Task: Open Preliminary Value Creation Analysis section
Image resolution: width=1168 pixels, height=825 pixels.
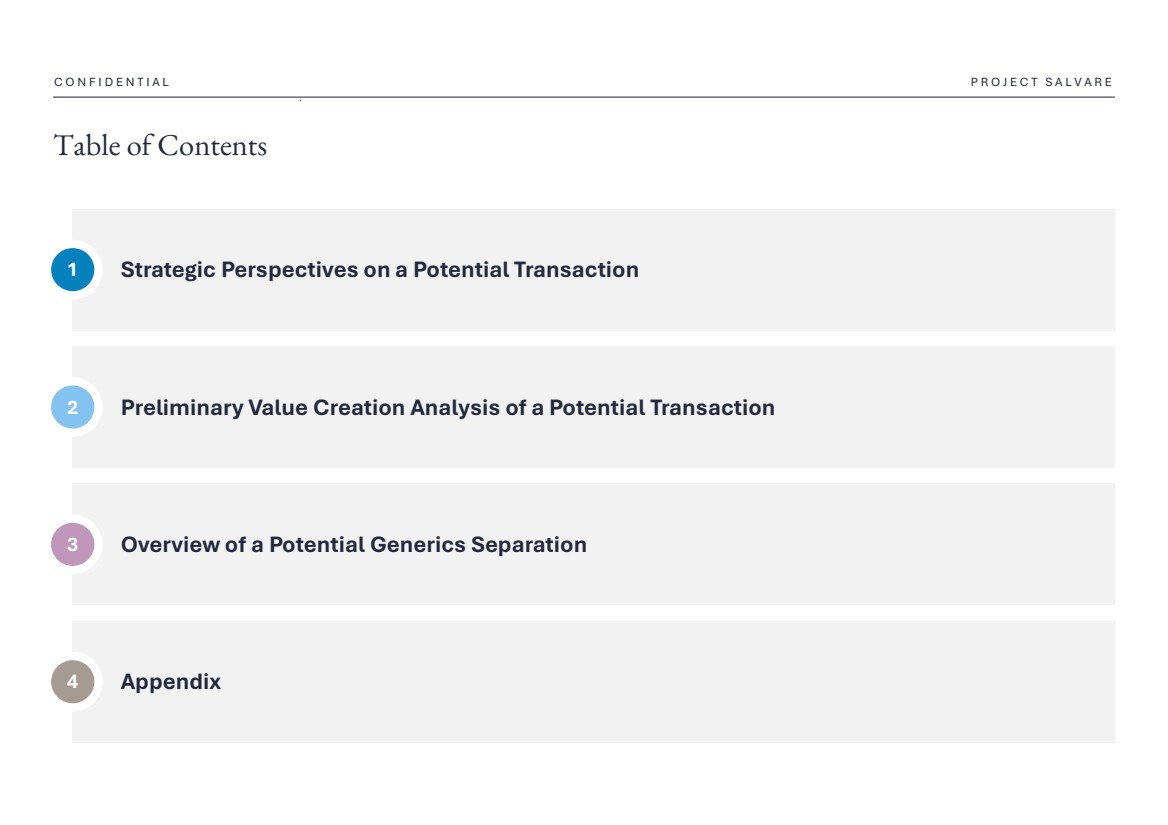Action: click(x=447, y=408)
